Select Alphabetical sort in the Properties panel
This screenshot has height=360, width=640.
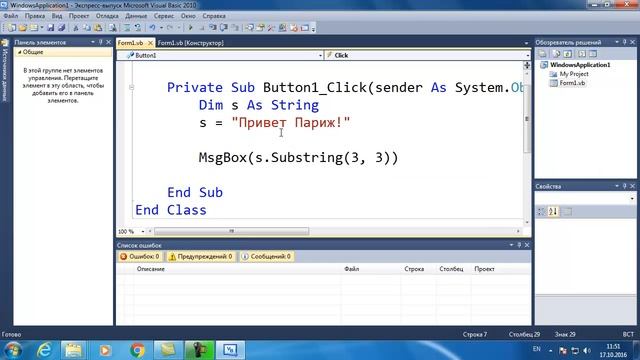[x=553, y=211]
